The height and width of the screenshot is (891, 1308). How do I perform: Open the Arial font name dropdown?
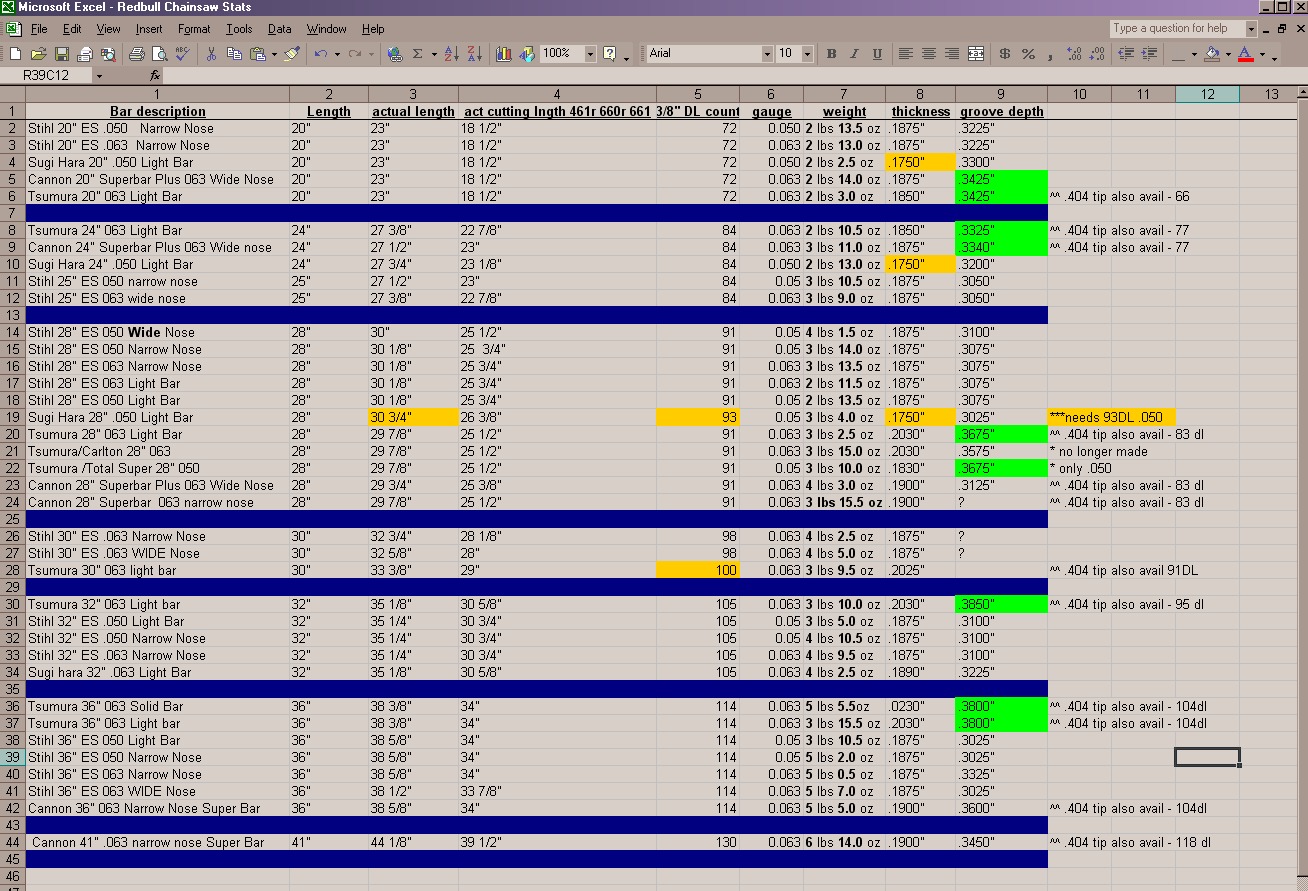[x=767, y=54]
